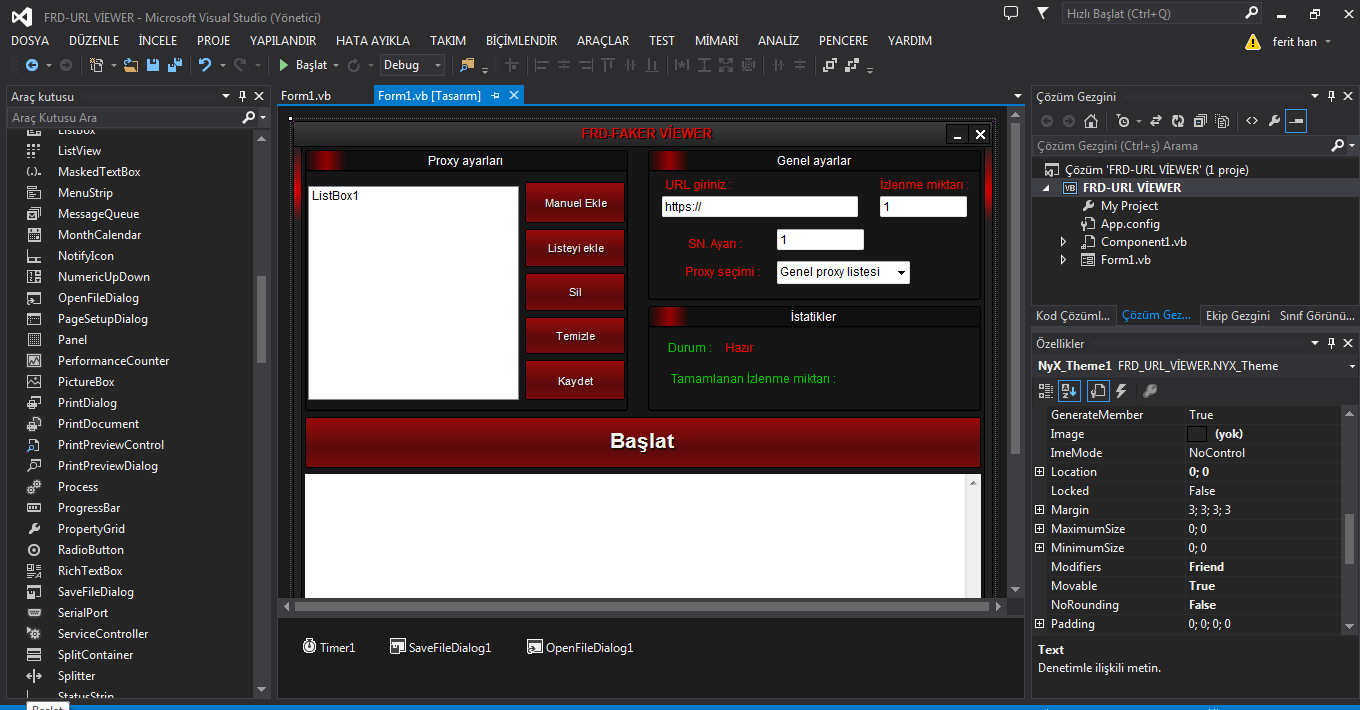This screenshot has height=710, width=1360.
Task: Click the Home icon in Çözüm Gezgini
Action: 1091,121
